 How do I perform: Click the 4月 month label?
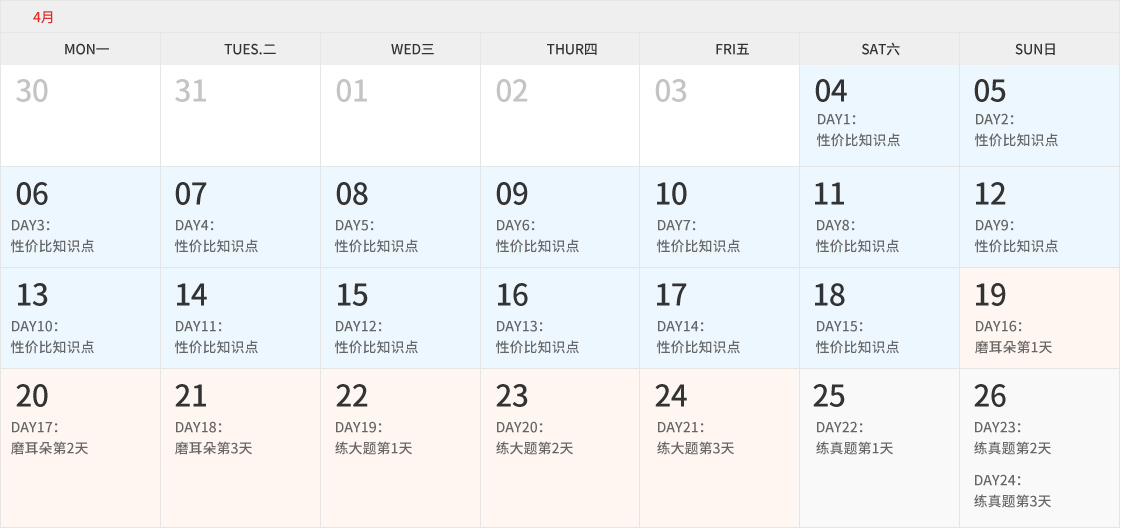43,17
